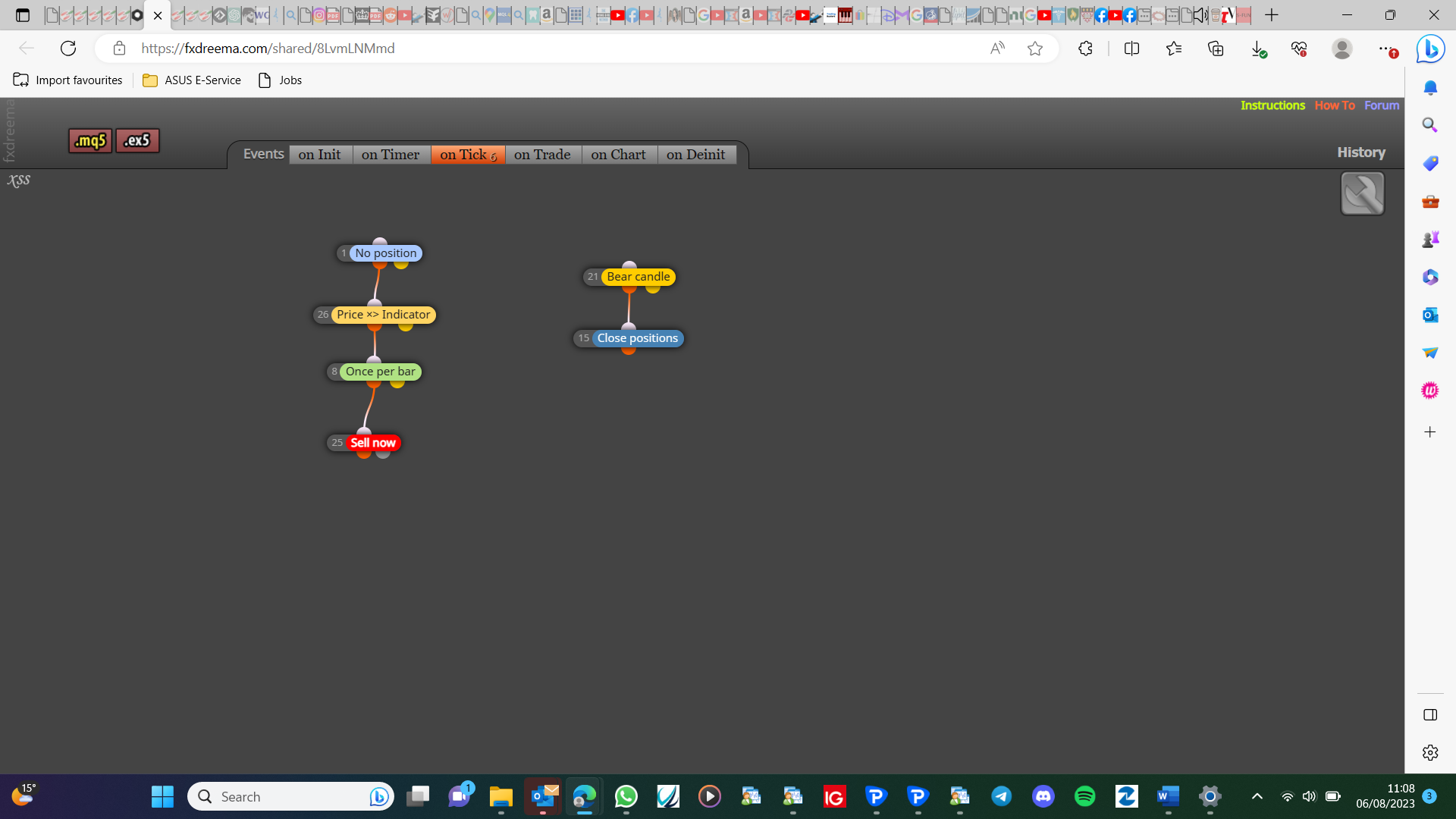Open Bing Copilot sidebar button
Viewport: 1456px width, 819px height.
(x=1430, y=49)
